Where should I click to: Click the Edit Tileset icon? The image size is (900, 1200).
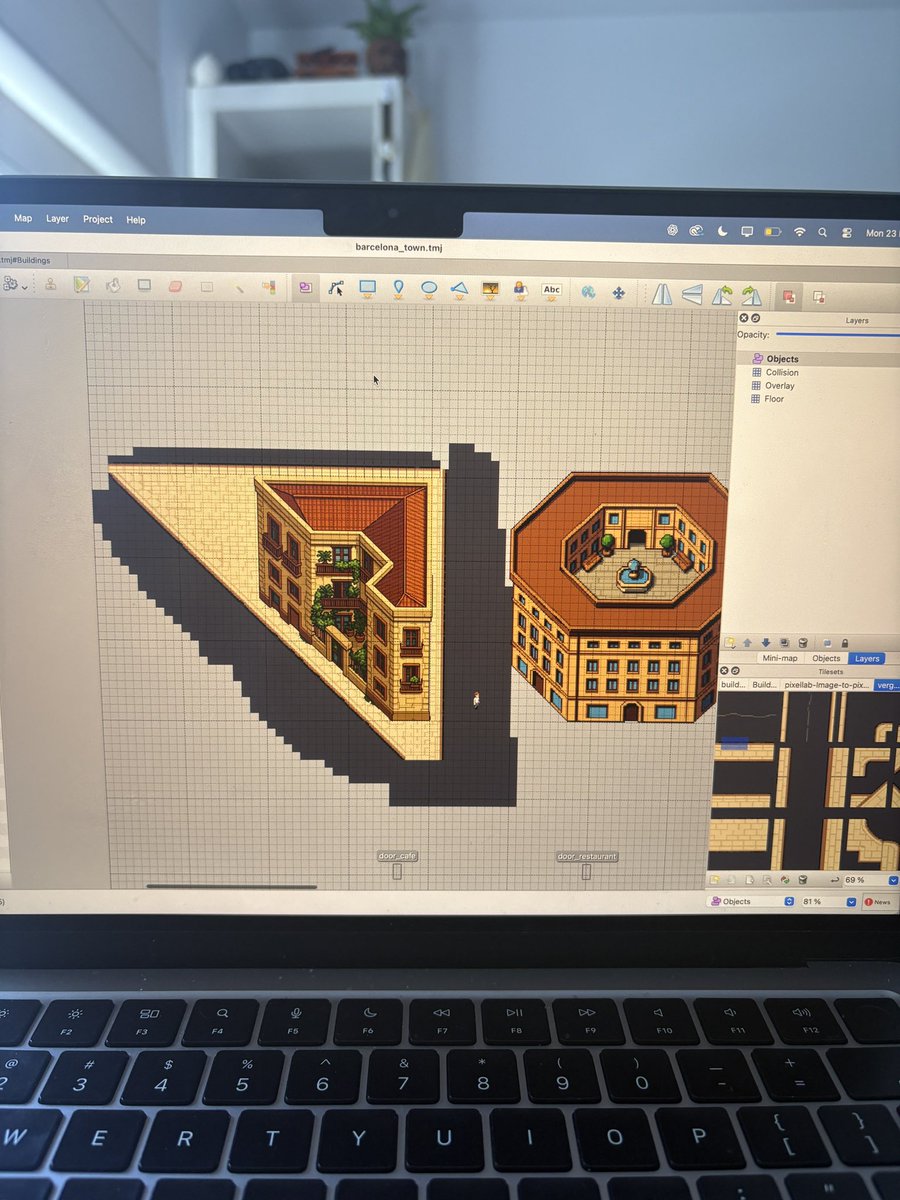pos(767,880)
